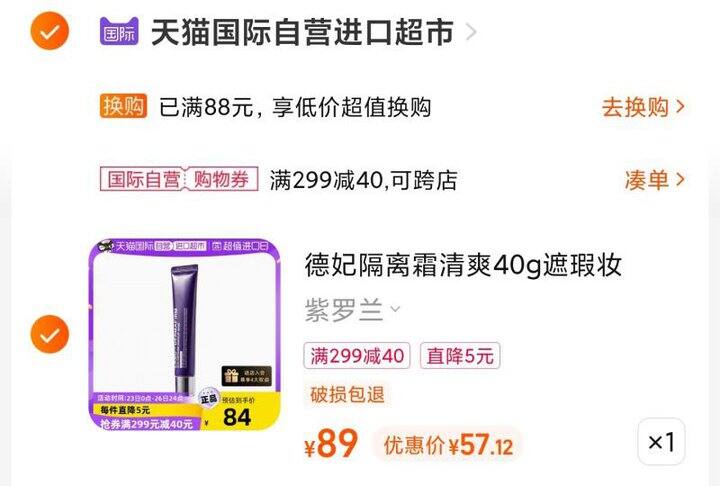720x486 pixels.
Task: Tap 凑单 to add more items
Action: (647, 180)
